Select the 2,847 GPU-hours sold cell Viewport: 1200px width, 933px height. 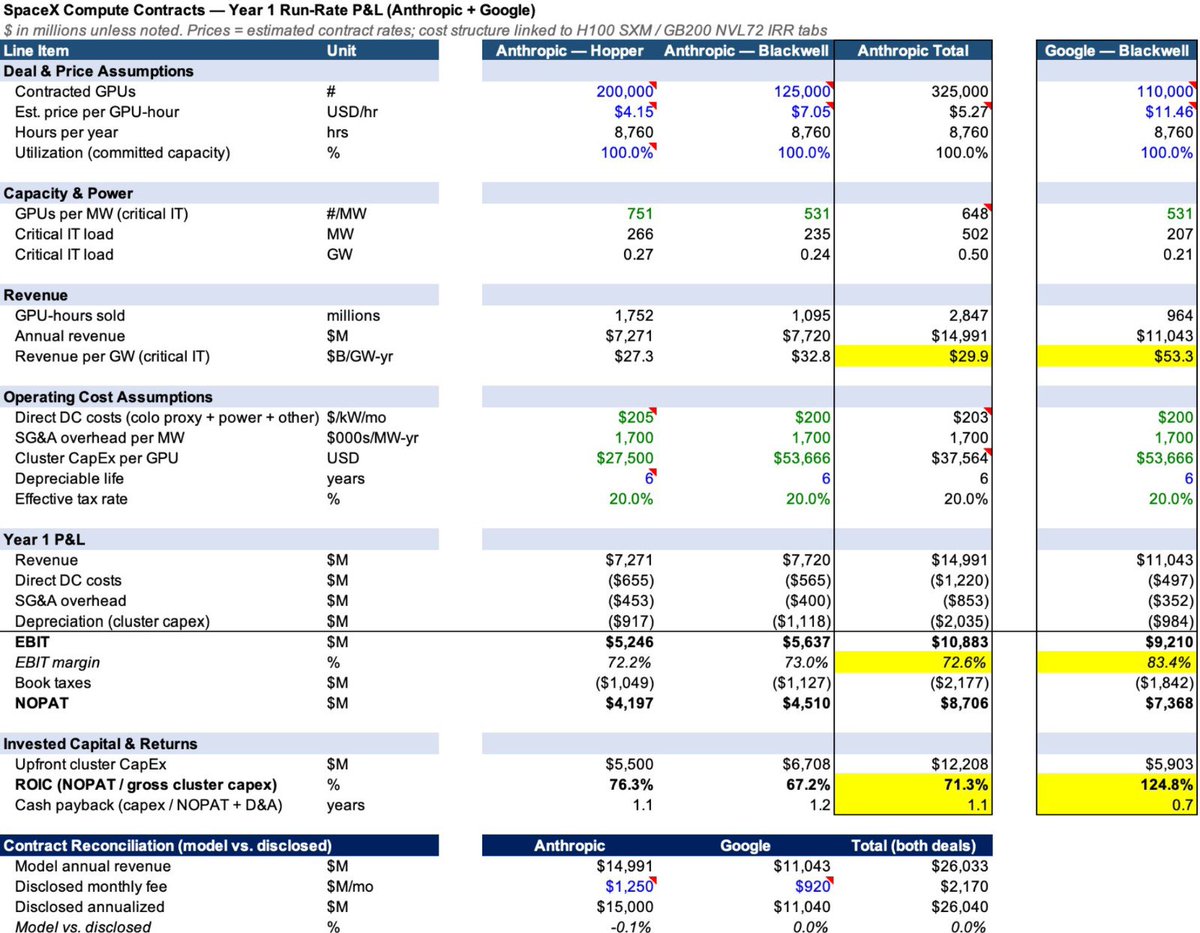click(967, 315)
